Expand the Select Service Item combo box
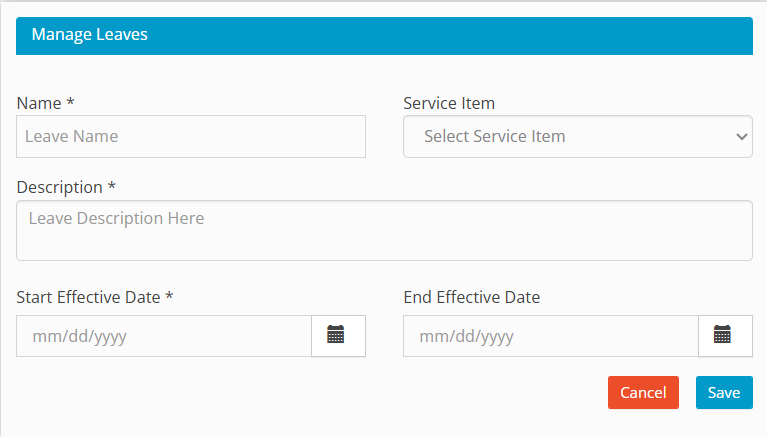This screenshot has width=767, height=437. (577, 136)
